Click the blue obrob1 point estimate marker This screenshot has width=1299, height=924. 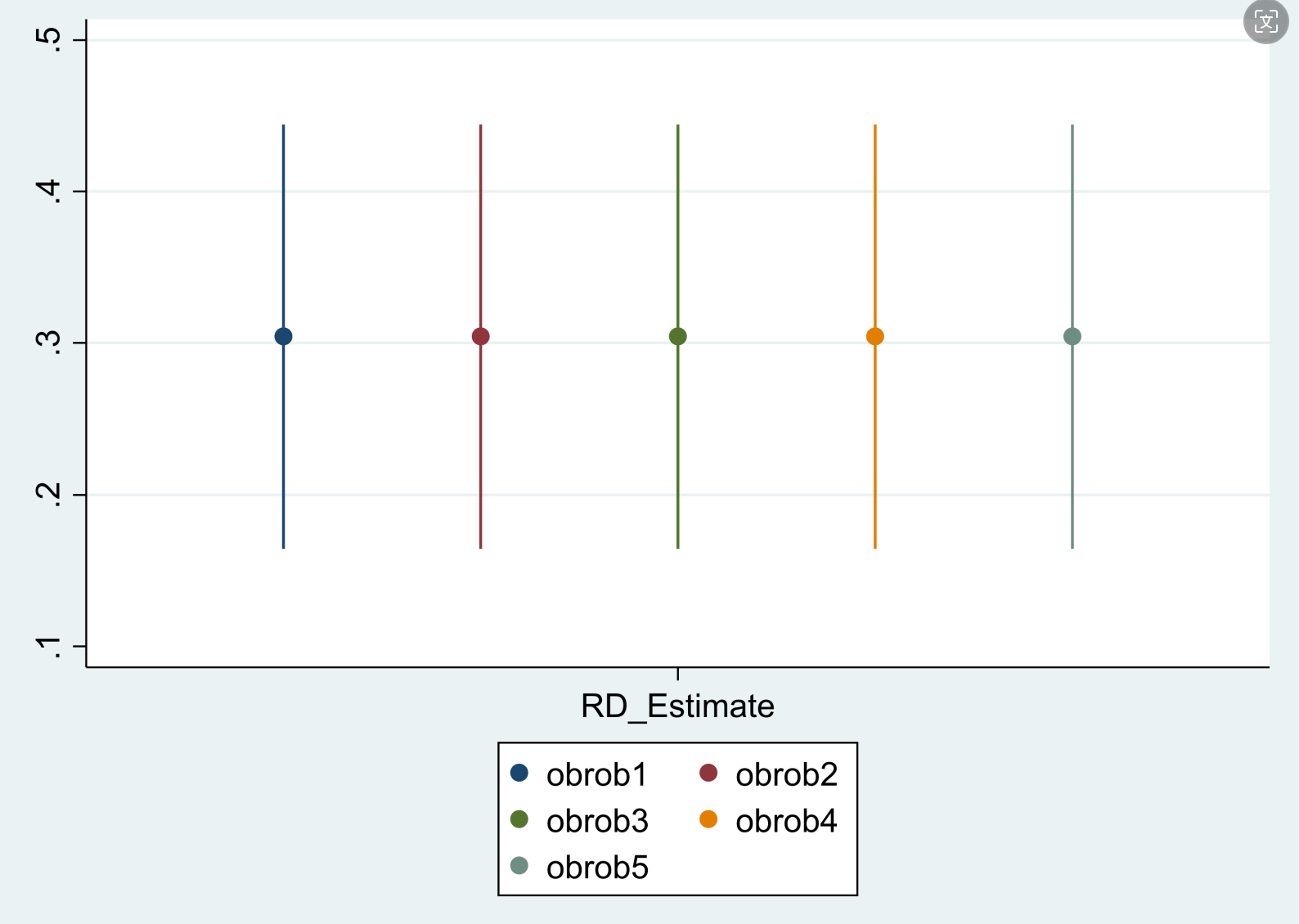tap(283, 336)
